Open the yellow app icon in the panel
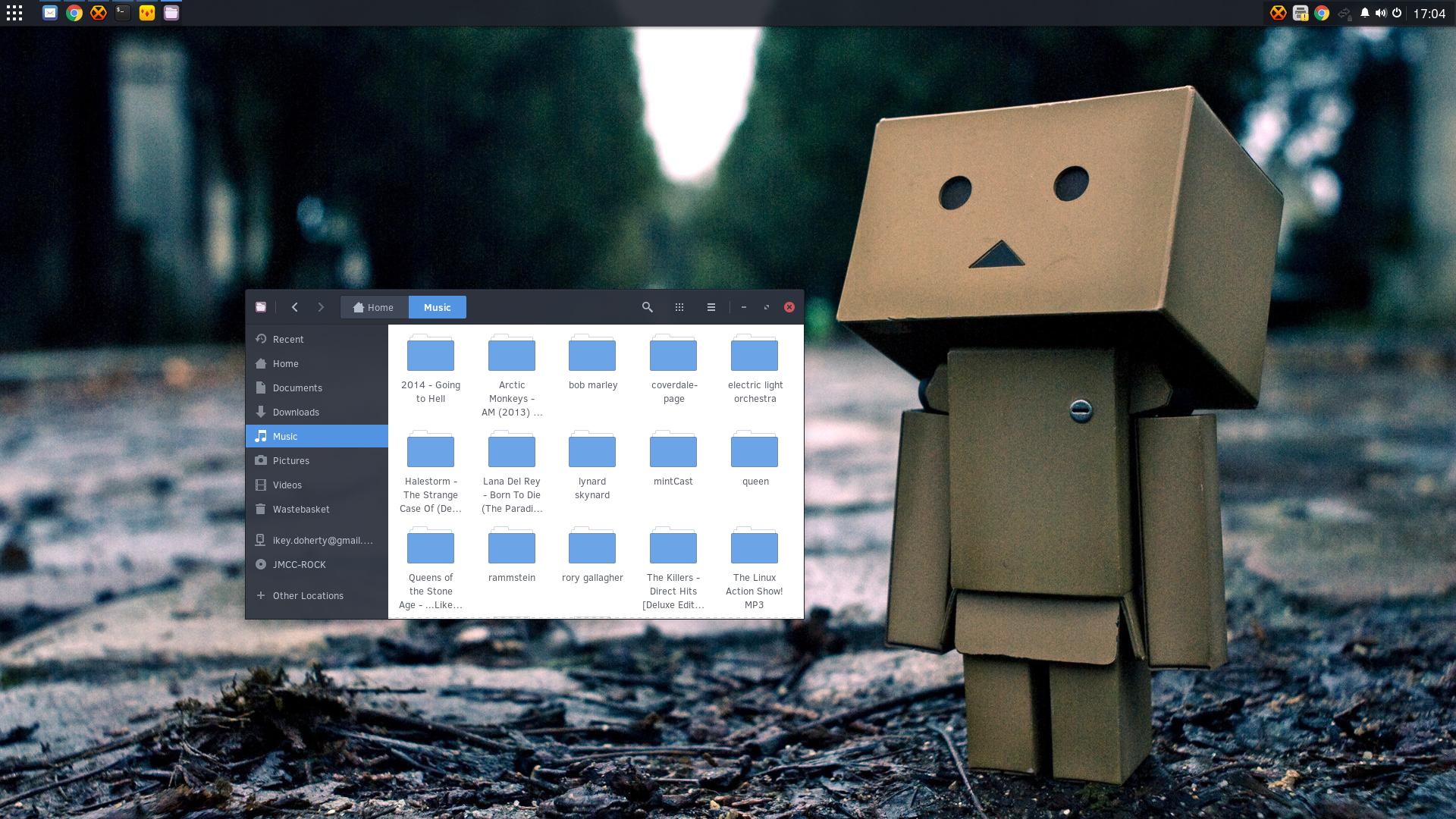The width and height of the screenshot is (1456, 819). pyautogui.click(x=147, y=13)
